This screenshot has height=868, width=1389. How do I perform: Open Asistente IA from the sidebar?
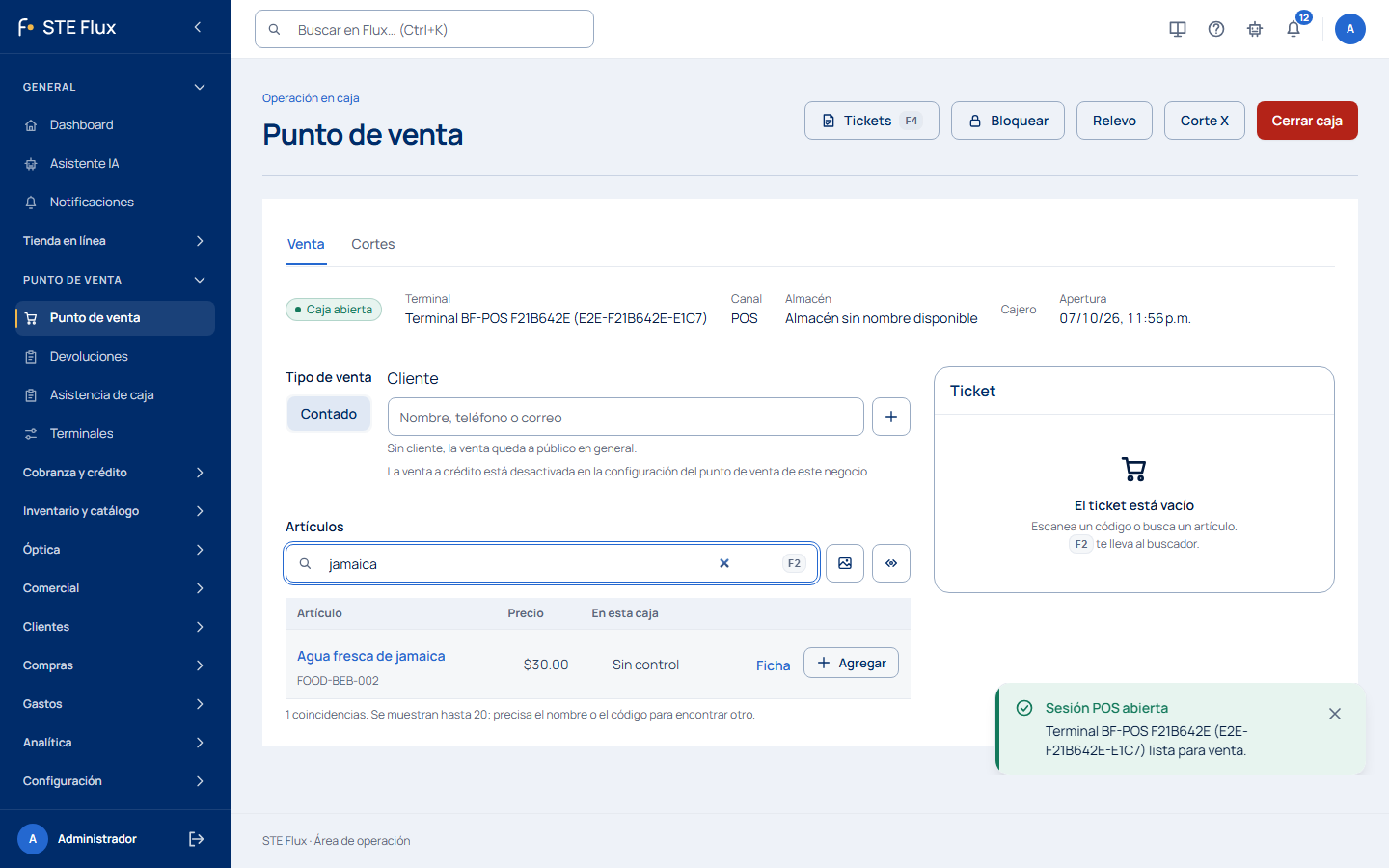115,164
